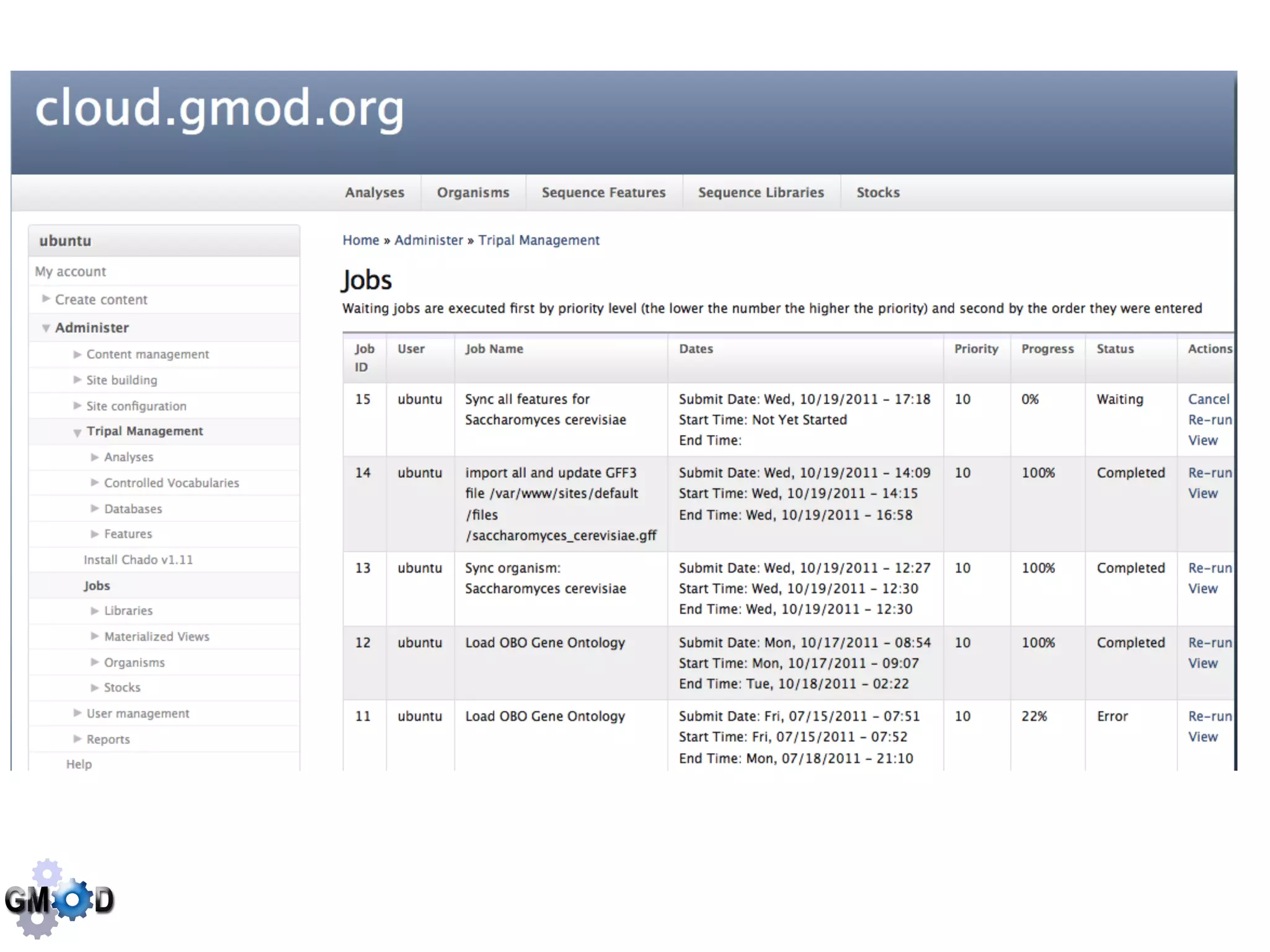Click the GMOD gear logo
Screen dimensions: 1270x952
[x=59, y=899]
